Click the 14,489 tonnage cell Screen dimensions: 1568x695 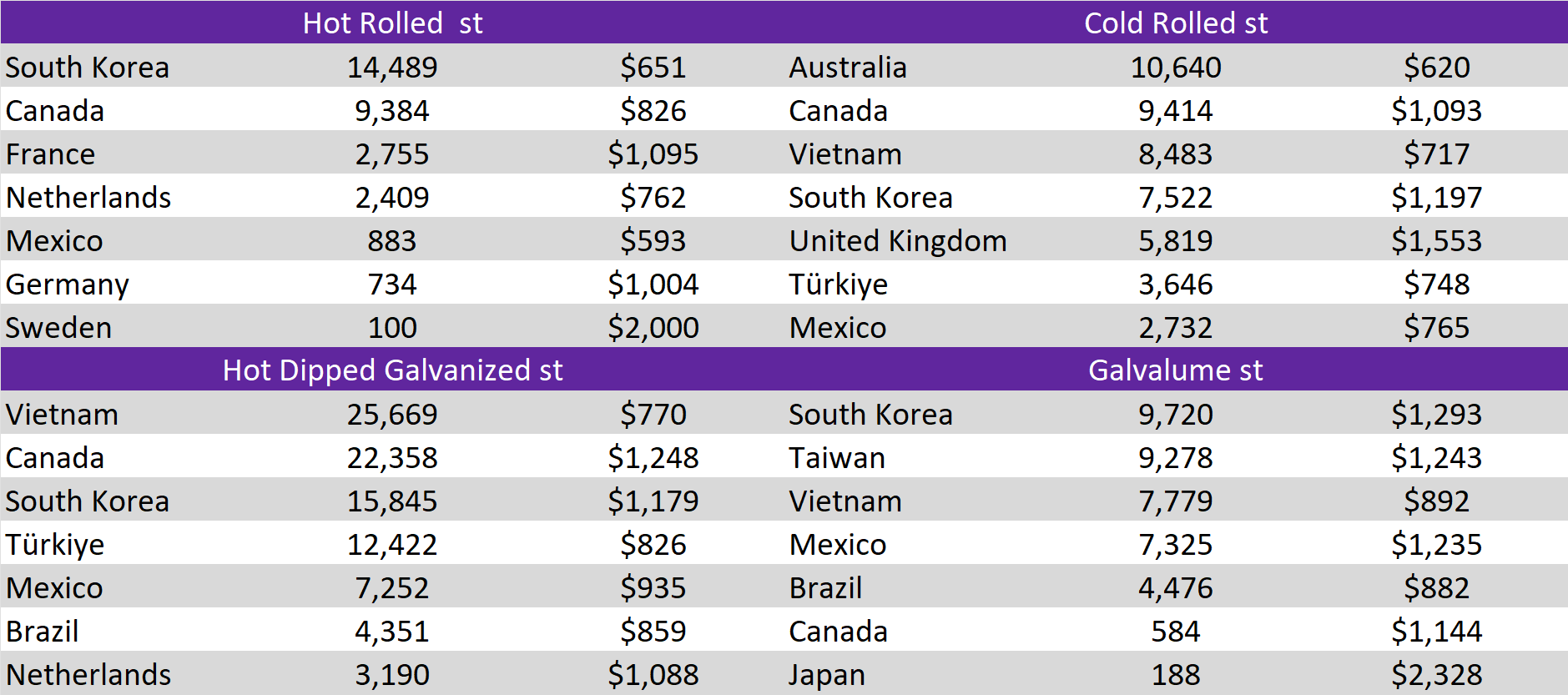pyautogui.click(x=392, y=67)
